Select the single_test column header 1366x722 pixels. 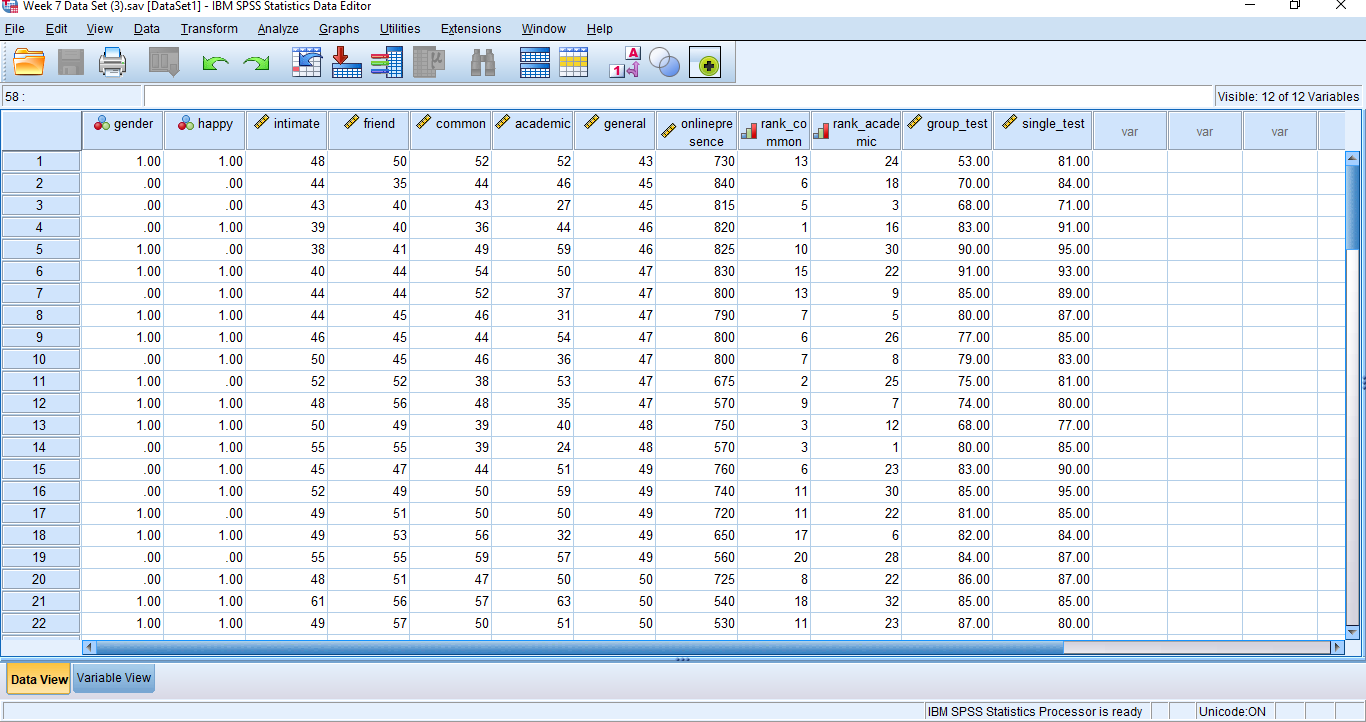[x=1043, y=131]
